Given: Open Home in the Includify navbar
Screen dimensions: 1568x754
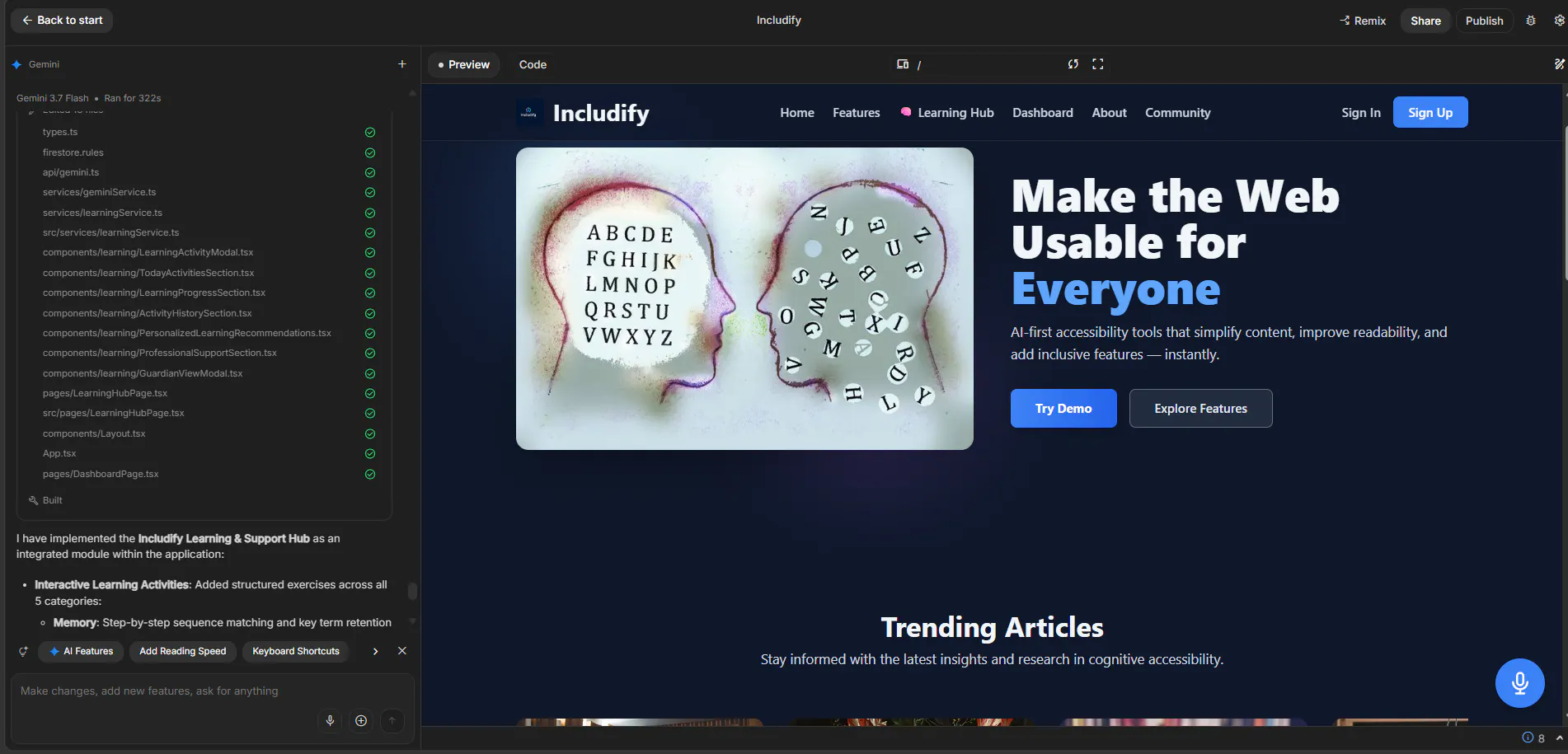Looking at the screenshot, I should click(797, 113).
